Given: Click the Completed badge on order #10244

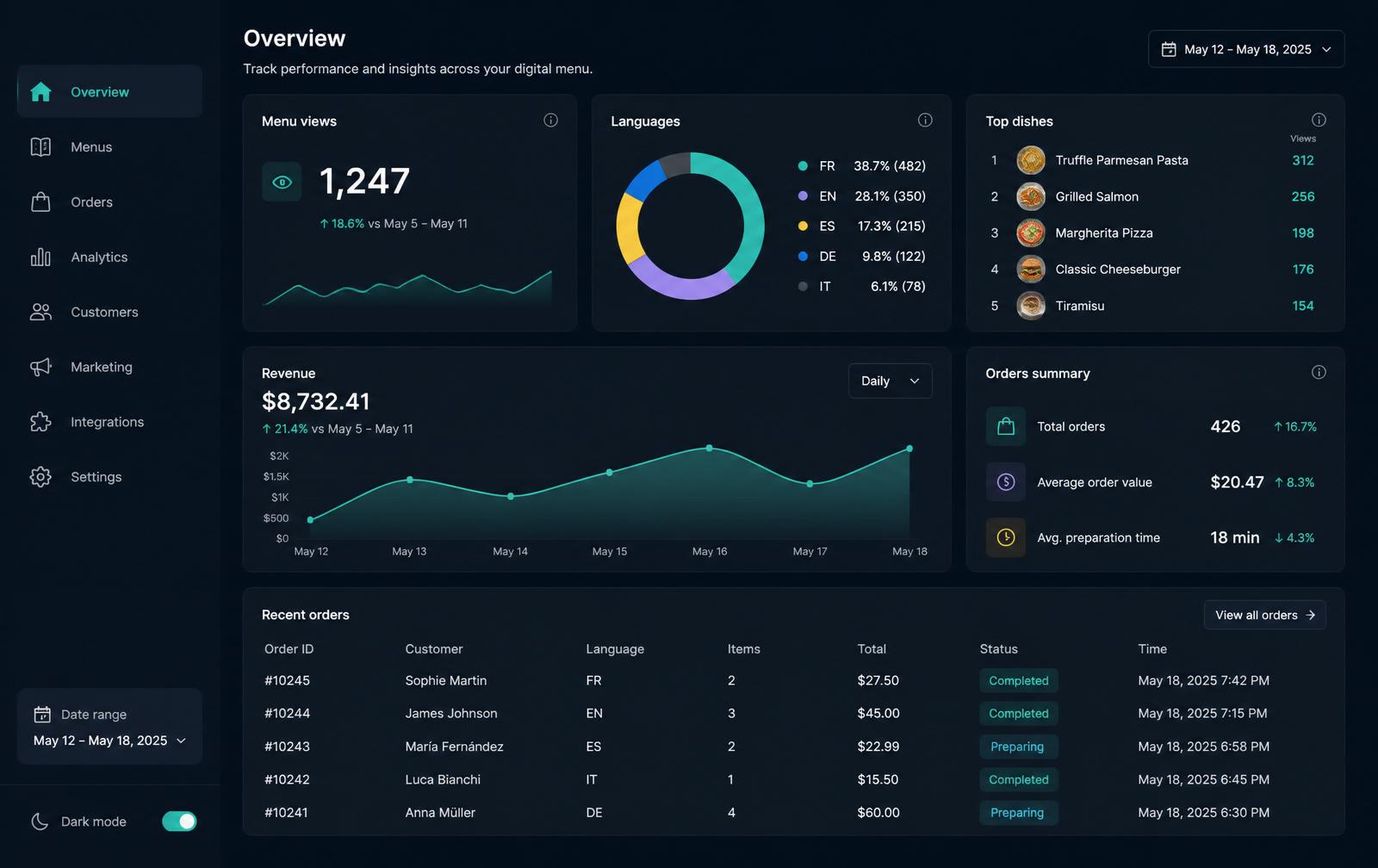Looking at the screenshot, I should tap(1019, 713).
